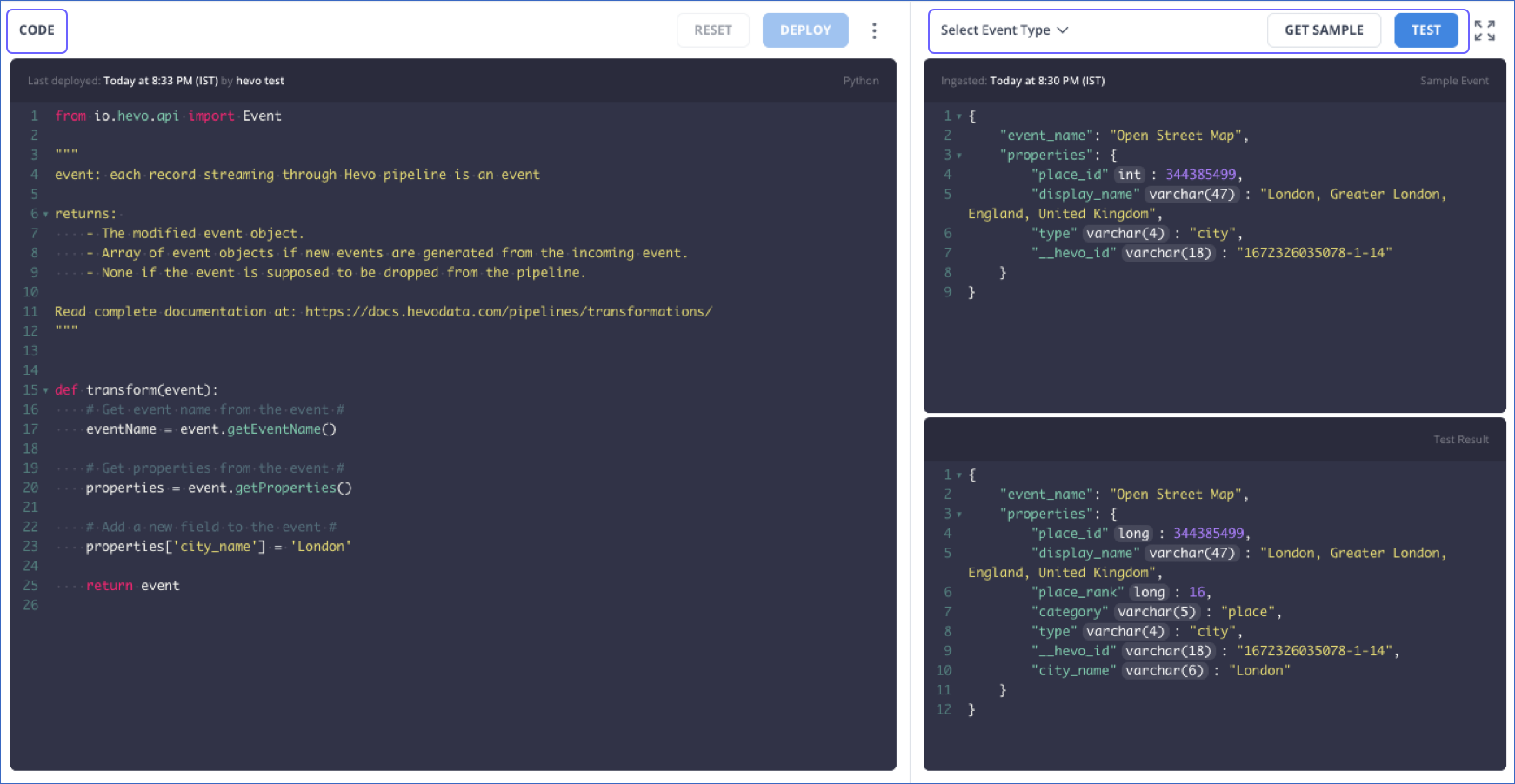
Task: Click the "London" value in Test Result
Action: [x=1259, y=671]
